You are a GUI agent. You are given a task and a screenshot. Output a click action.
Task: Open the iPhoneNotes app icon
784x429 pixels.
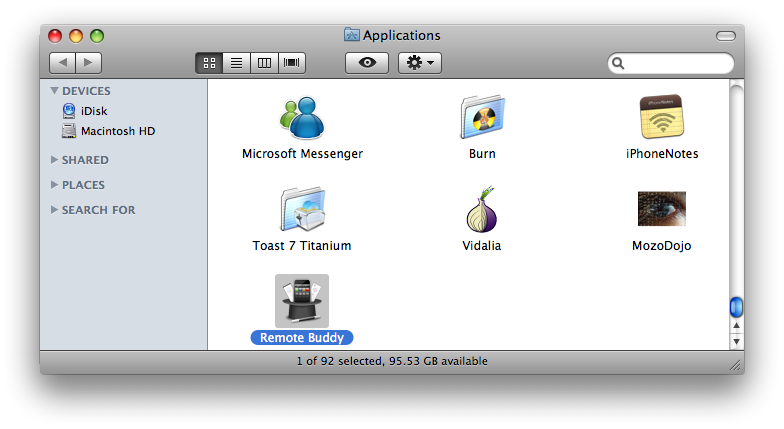tap(661, 118)
